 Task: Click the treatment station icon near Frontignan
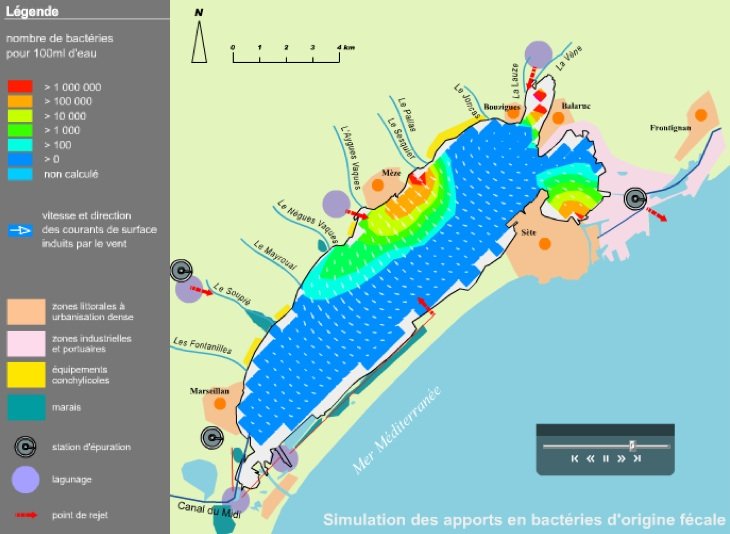tap(635, 200)
